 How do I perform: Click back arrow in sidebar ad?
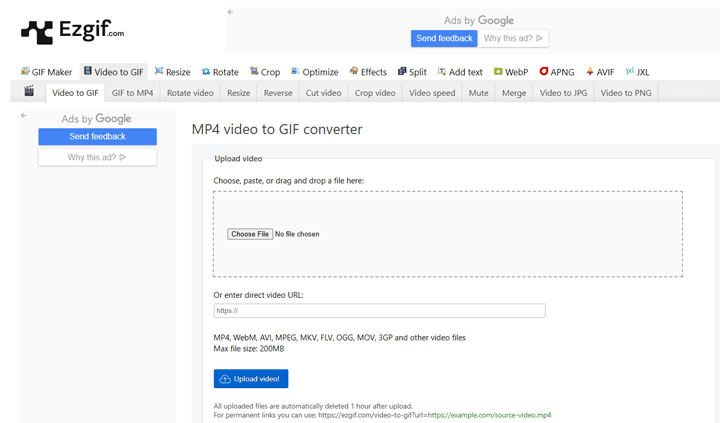point(23,116)
